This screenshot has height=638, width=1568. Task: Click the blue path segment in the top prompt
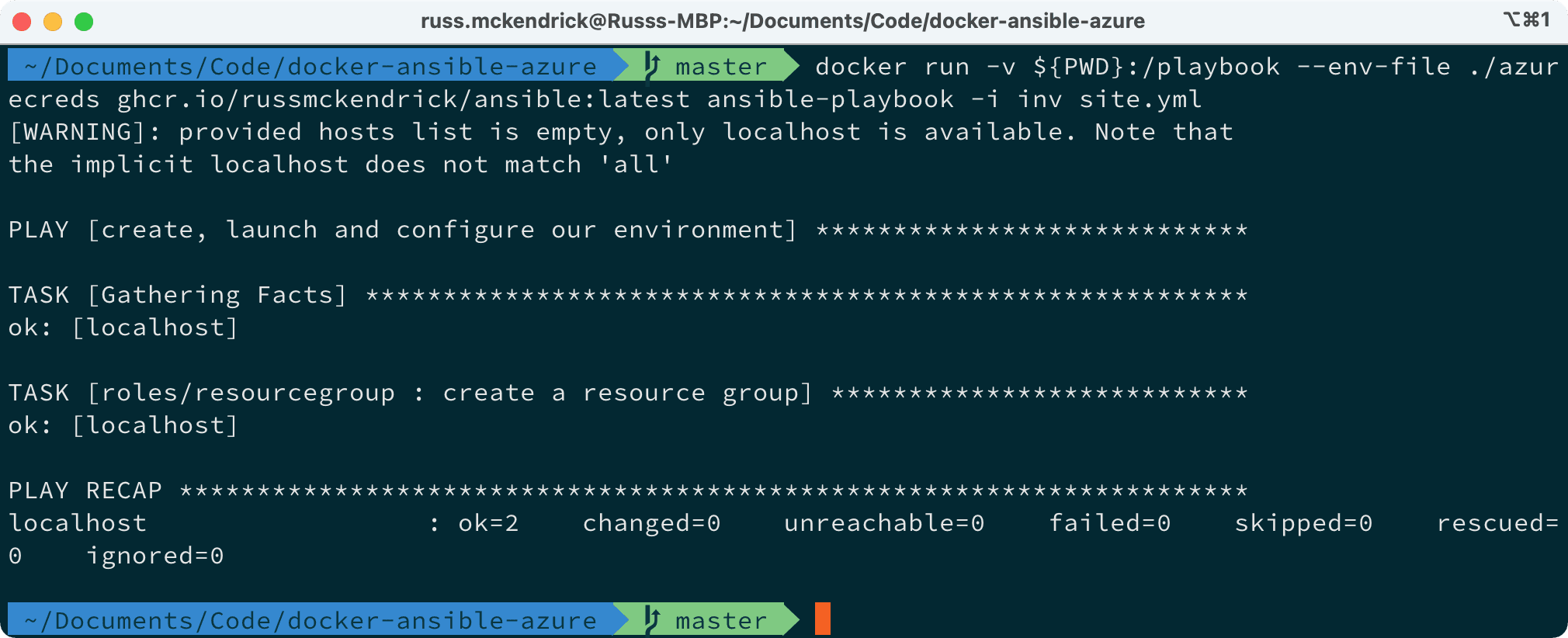pyautogui.click(x=310, y=67)
